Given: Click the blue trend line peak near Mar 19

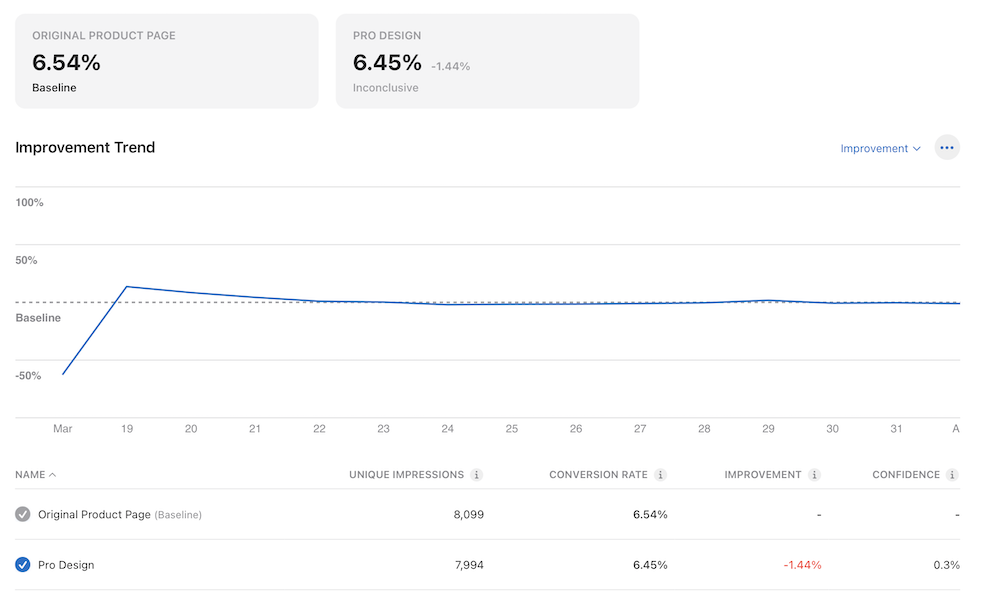Looking at the screenshot, I should point(127,287).
